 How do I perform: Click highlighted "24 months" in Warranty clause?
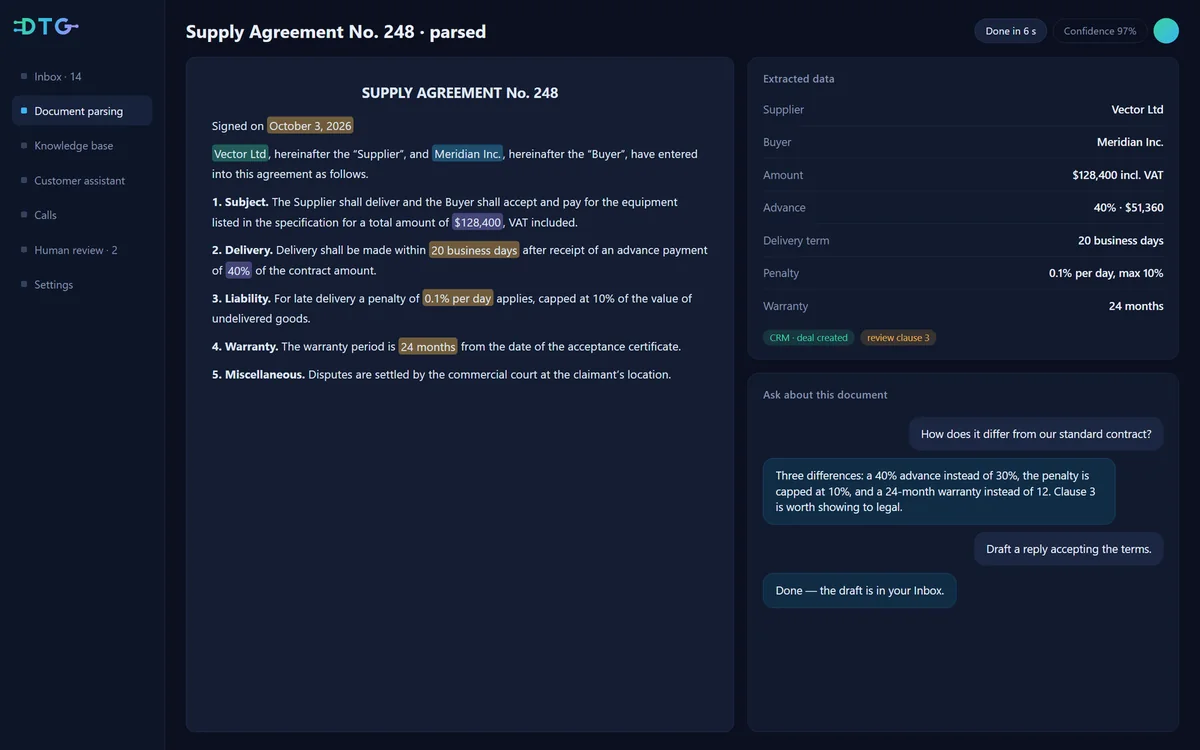pos(428,347)
